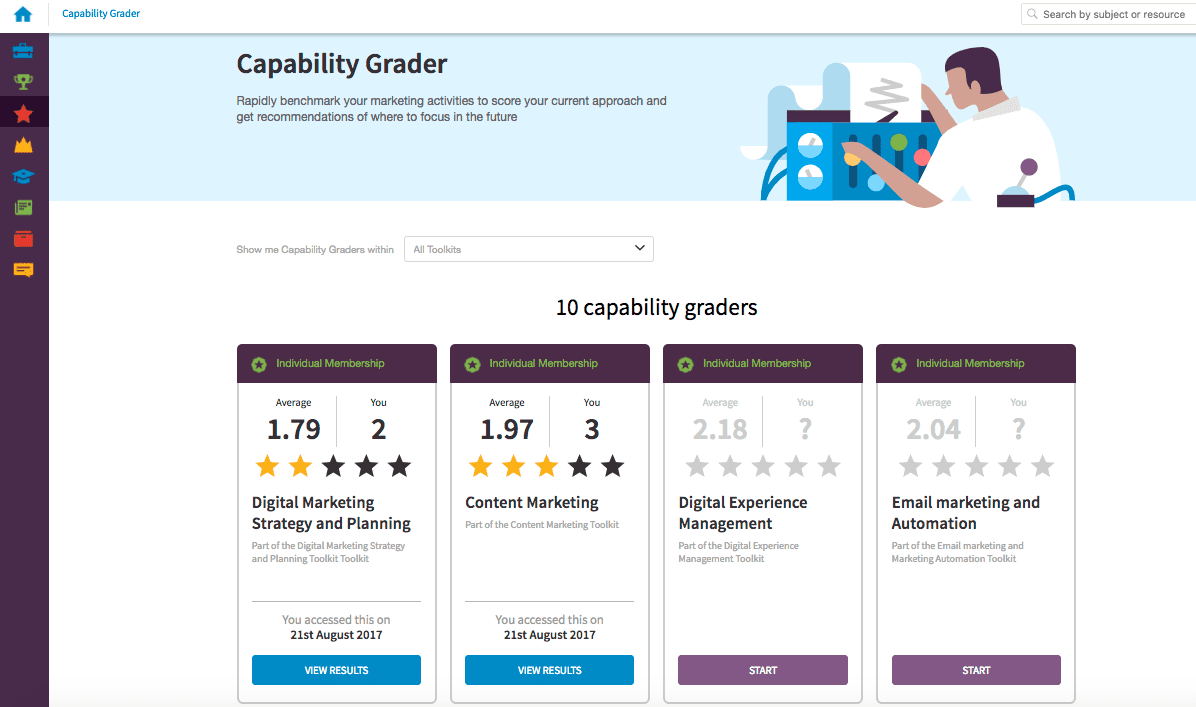
Task: Click the red calendar icon in the sidebar
Action: point(24,238)
